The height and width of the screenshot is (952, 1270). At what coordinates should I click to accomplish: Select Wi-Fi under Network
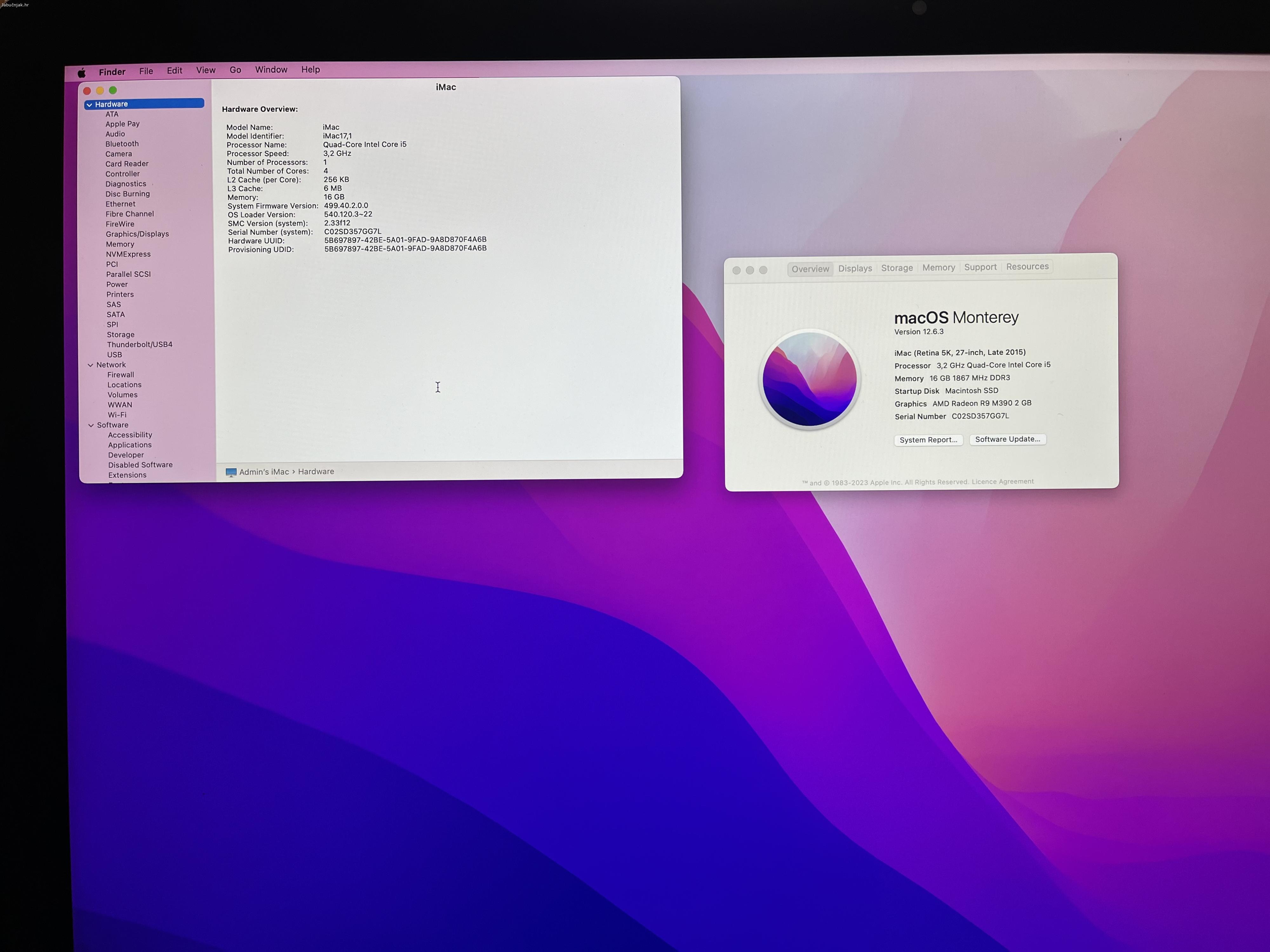click(117, 415)
